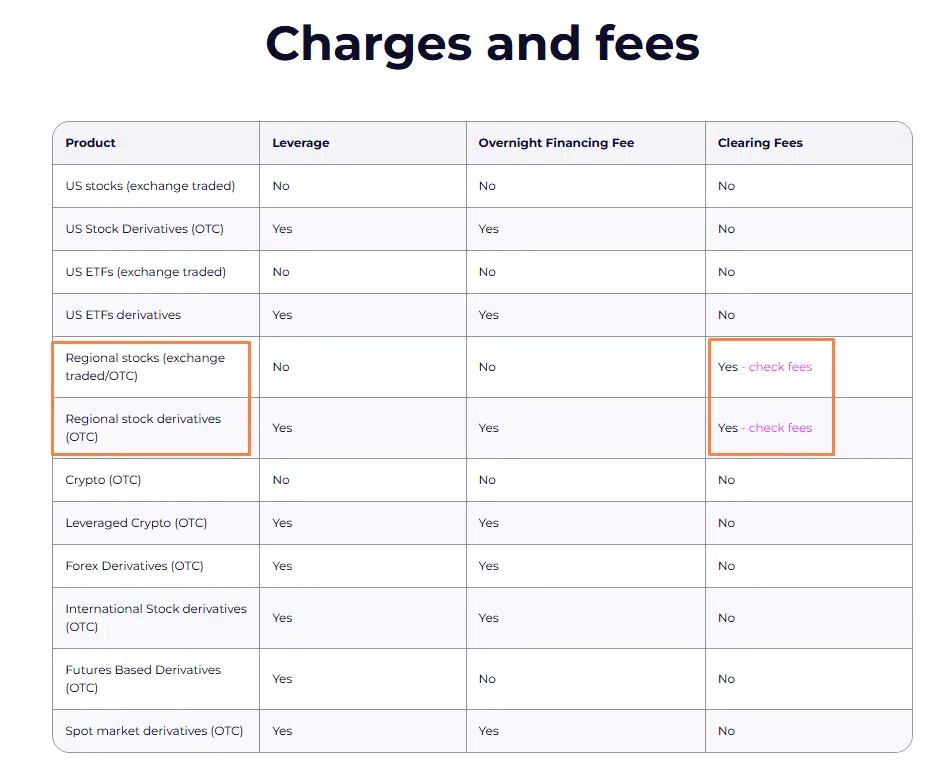Select the US Stock Derivatives (OTC) cell
The image size is (948, 777).
coord(144,229)
